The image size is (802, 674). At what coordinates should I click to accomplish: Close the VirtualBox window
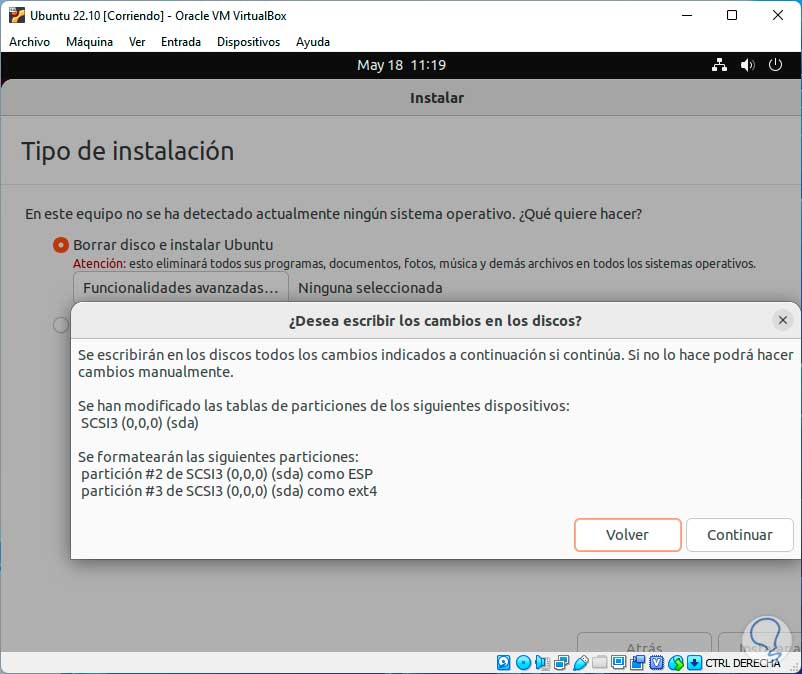pyautogui.click(x=777, y=15)
